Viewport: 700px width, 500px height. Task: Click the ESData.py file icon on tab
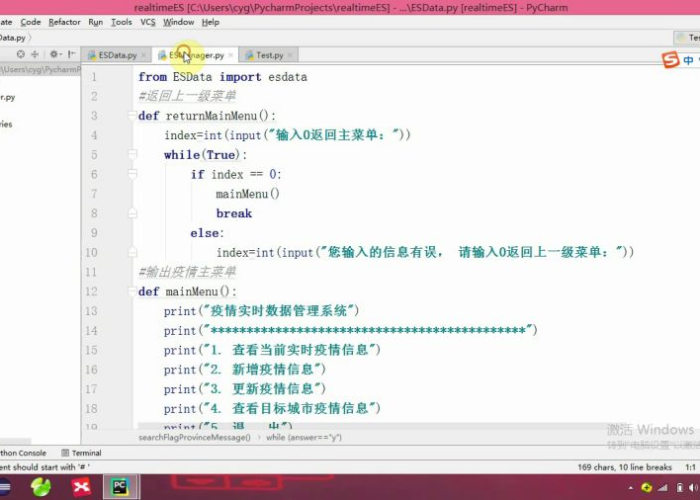92,55
